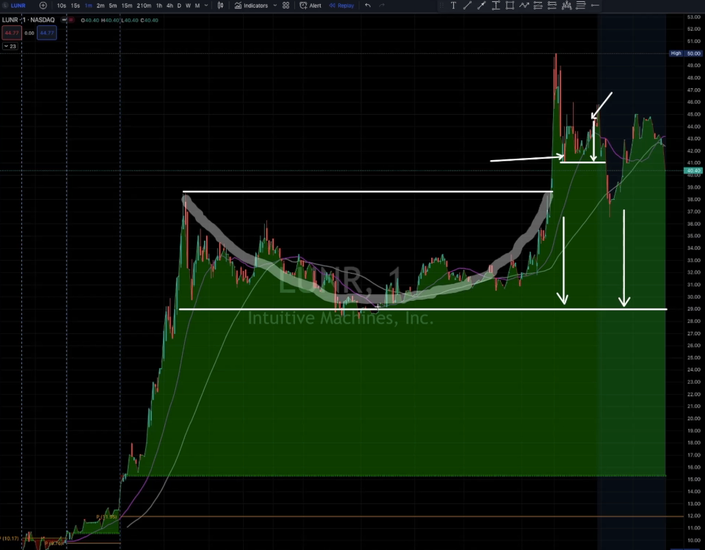This screenshot has width=705, height=550.
Task: Select the Fib Retracement lines tool
Action: 580,5
